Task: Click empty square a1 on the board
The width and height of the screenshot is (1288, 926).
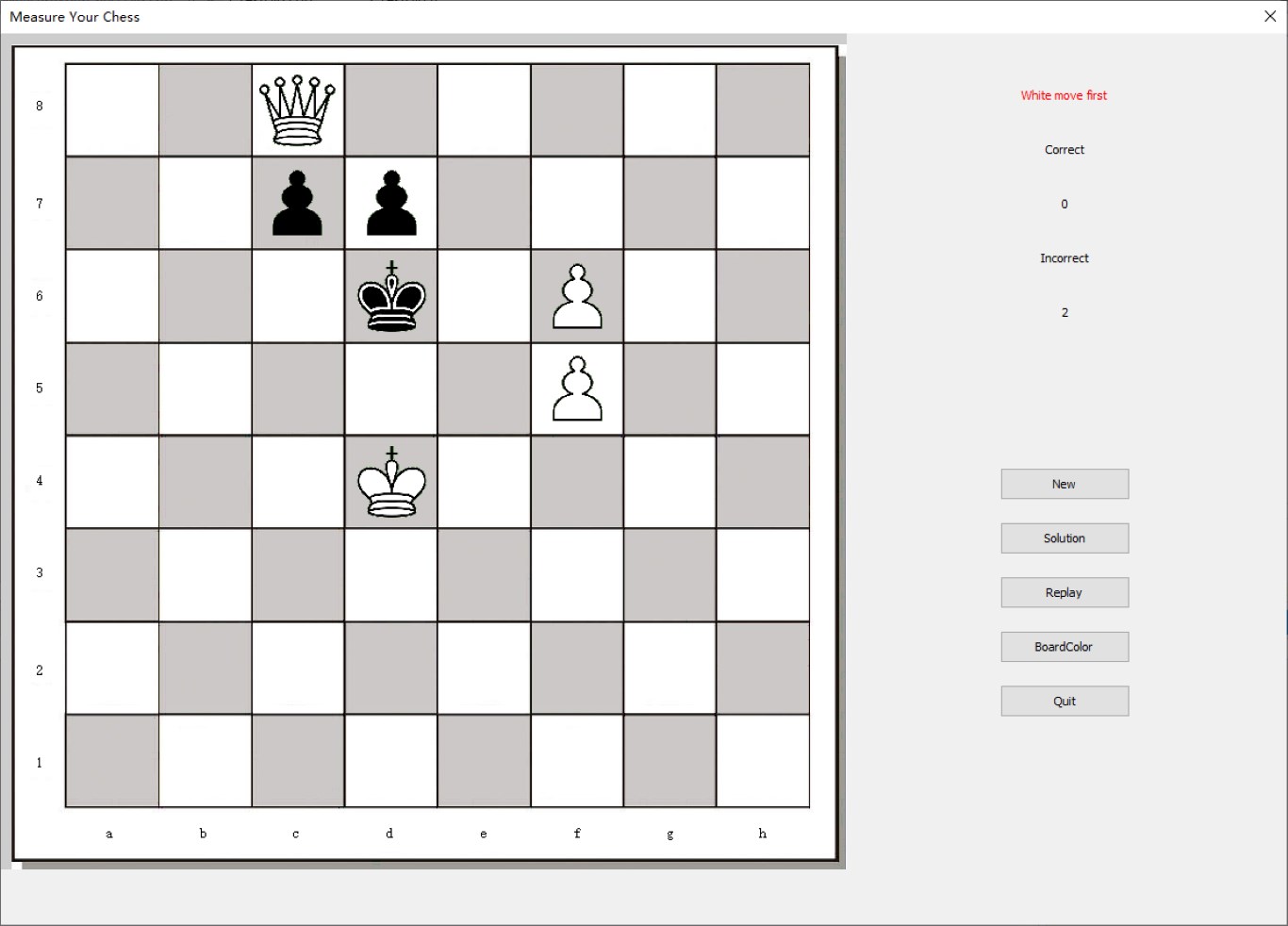Action: [112, 761]
